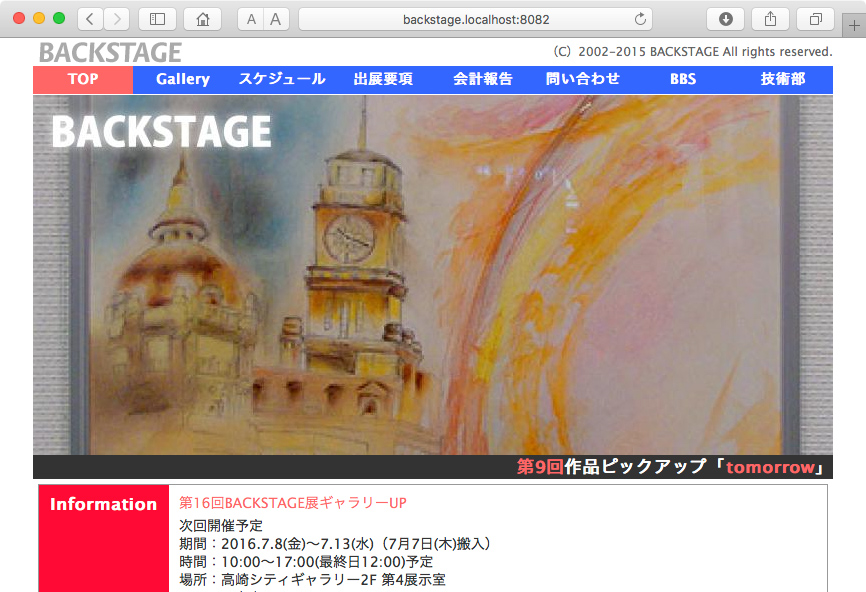Show downloads with the download arrow icon
This screenshot has height=592, width=866.
726,19
